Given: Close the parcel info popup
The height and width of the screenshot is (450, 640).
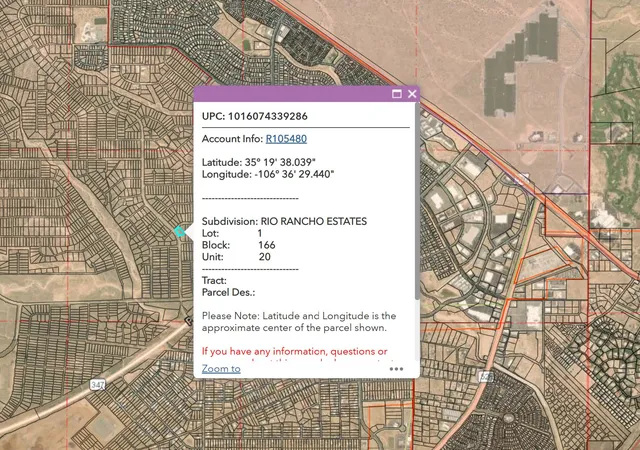Looking at the screenshot, I should [x=412, y=94].
